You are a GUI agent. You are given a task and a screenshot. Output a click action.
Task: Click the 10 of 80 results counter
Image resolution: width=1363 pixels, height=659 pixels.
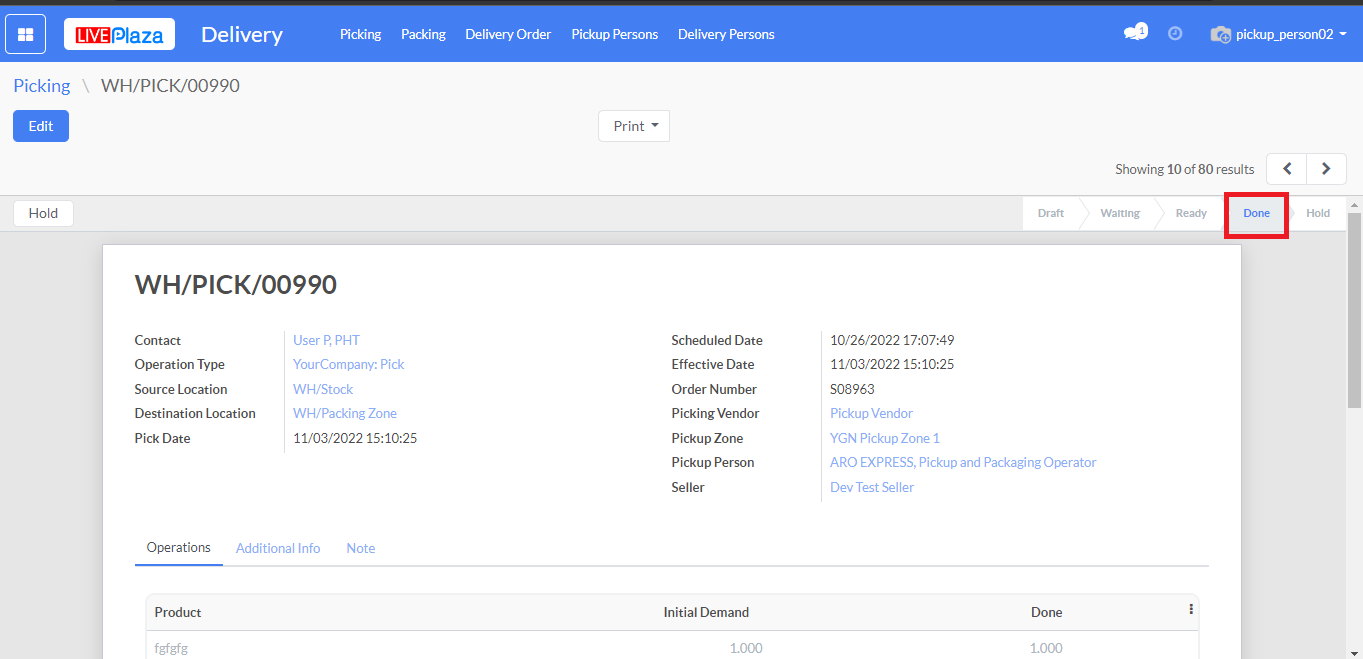tap(1185, 169)
